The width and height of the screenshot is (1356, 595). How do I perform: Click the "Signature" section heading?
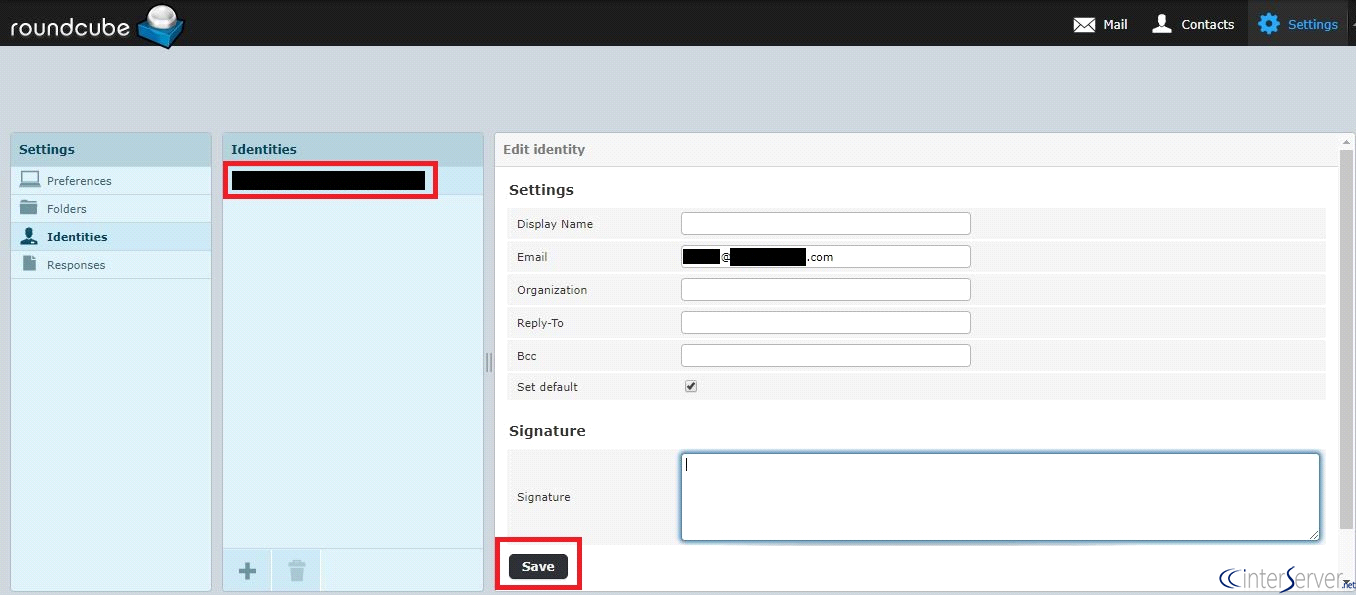547,431
